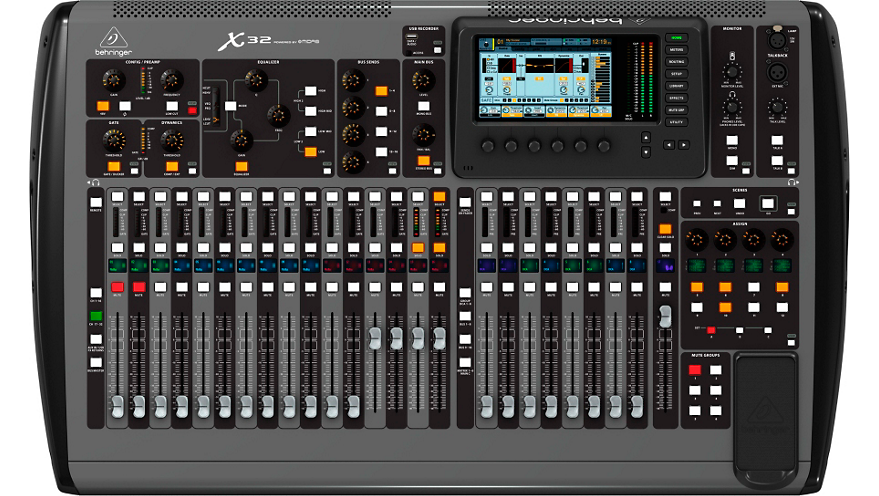Toggle the monitor Dim button

[732, 161]
